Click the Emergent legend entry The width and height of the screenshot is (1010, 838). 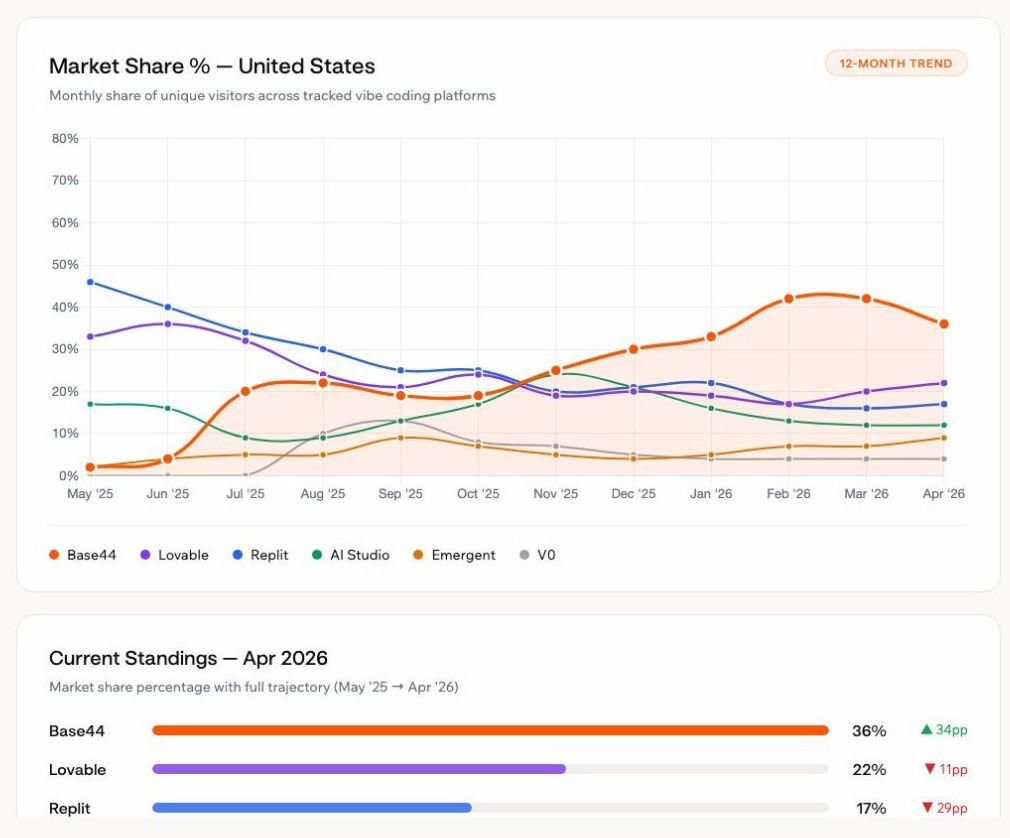coord(454,555)
